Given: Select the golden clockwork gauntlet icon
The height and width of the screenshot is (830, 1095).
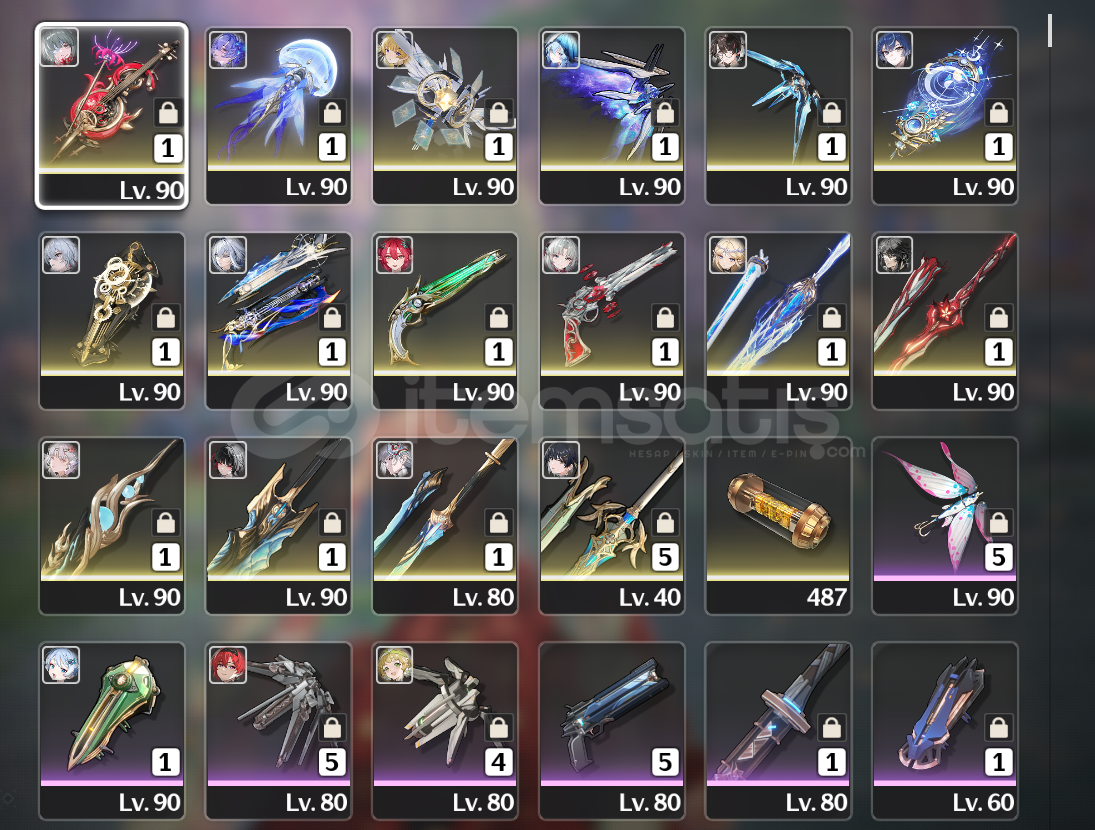Looking at the screenshot, I should tap(112, 320).
